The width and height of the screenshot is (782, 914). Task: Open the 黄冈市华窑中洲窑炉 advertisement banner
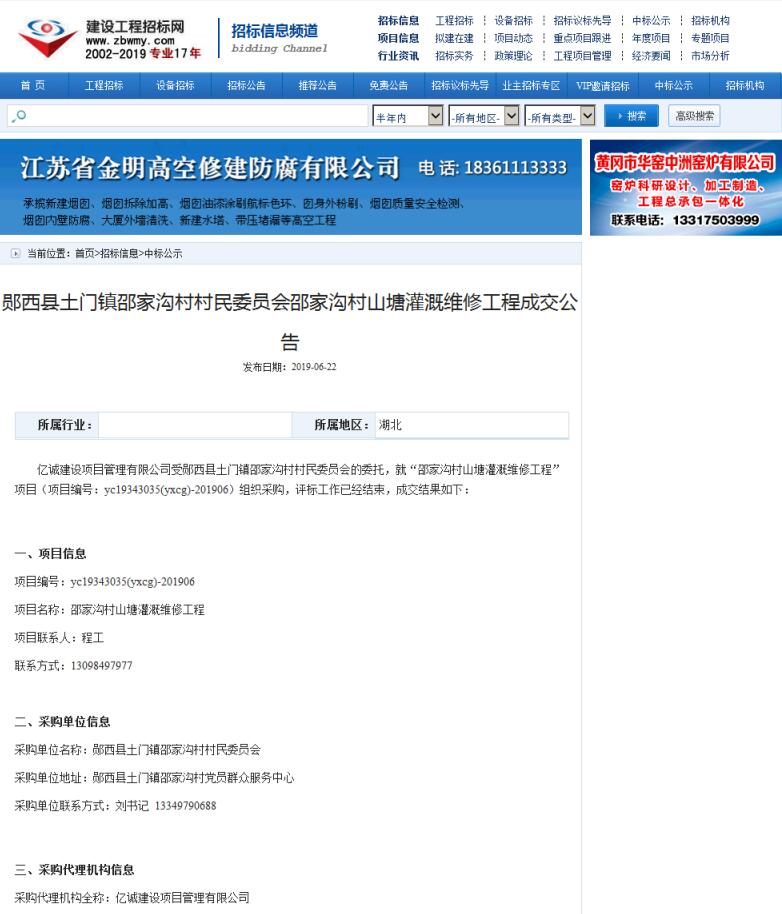click(x=685, y=187)
